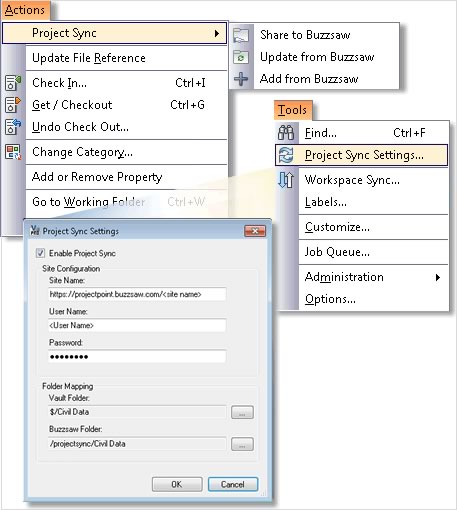Viewport: 457px width, 510px height.
Task: Select Undo Check Out... menu entry
Action: click(127, 127)
